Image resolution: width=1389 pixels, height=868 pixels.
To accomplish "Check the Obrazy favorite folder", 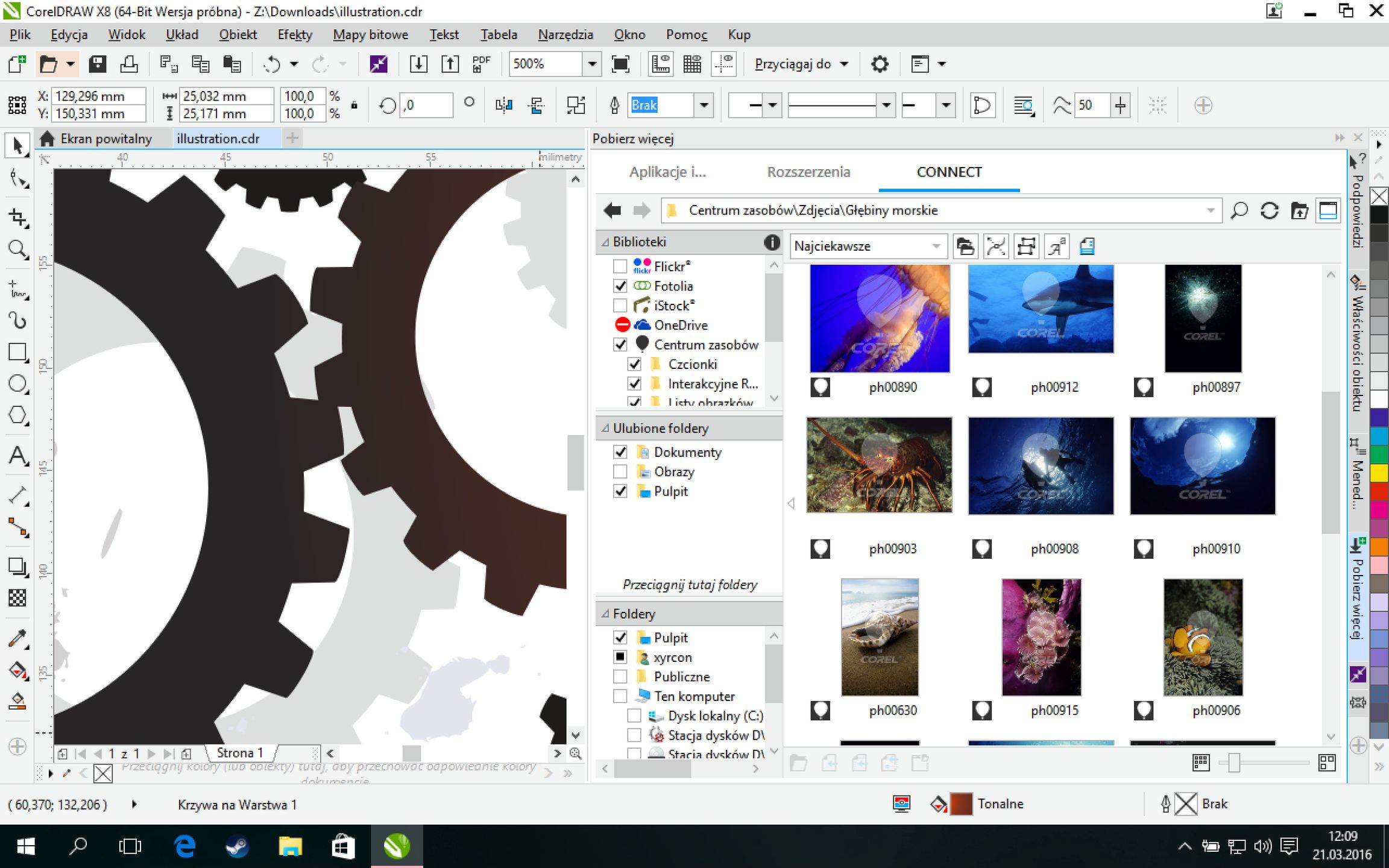I will pyautogui.click(x=620, y=471).
